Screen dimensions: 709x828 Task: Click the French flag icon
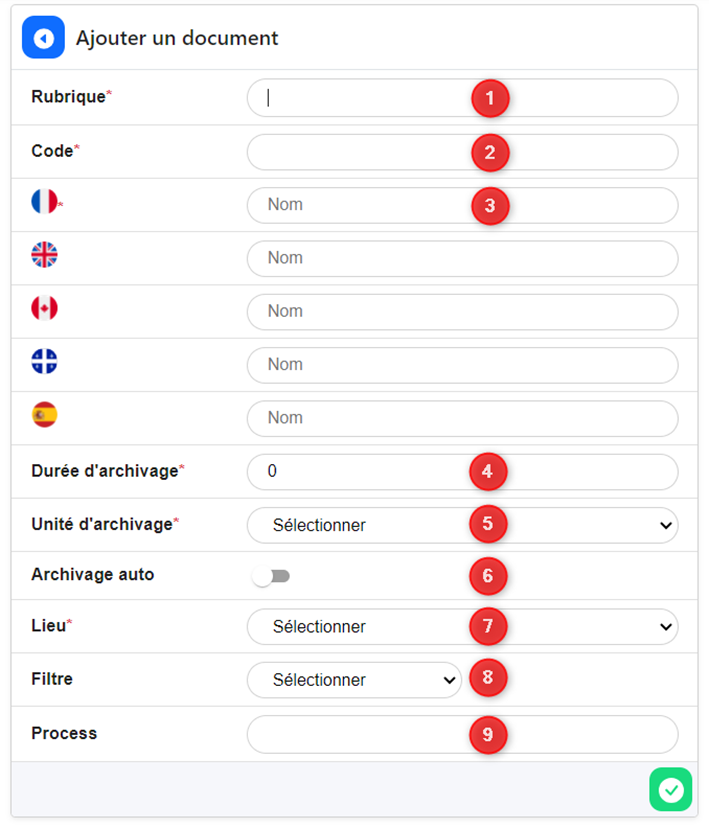pyautogui.click(x=44, y=202)
